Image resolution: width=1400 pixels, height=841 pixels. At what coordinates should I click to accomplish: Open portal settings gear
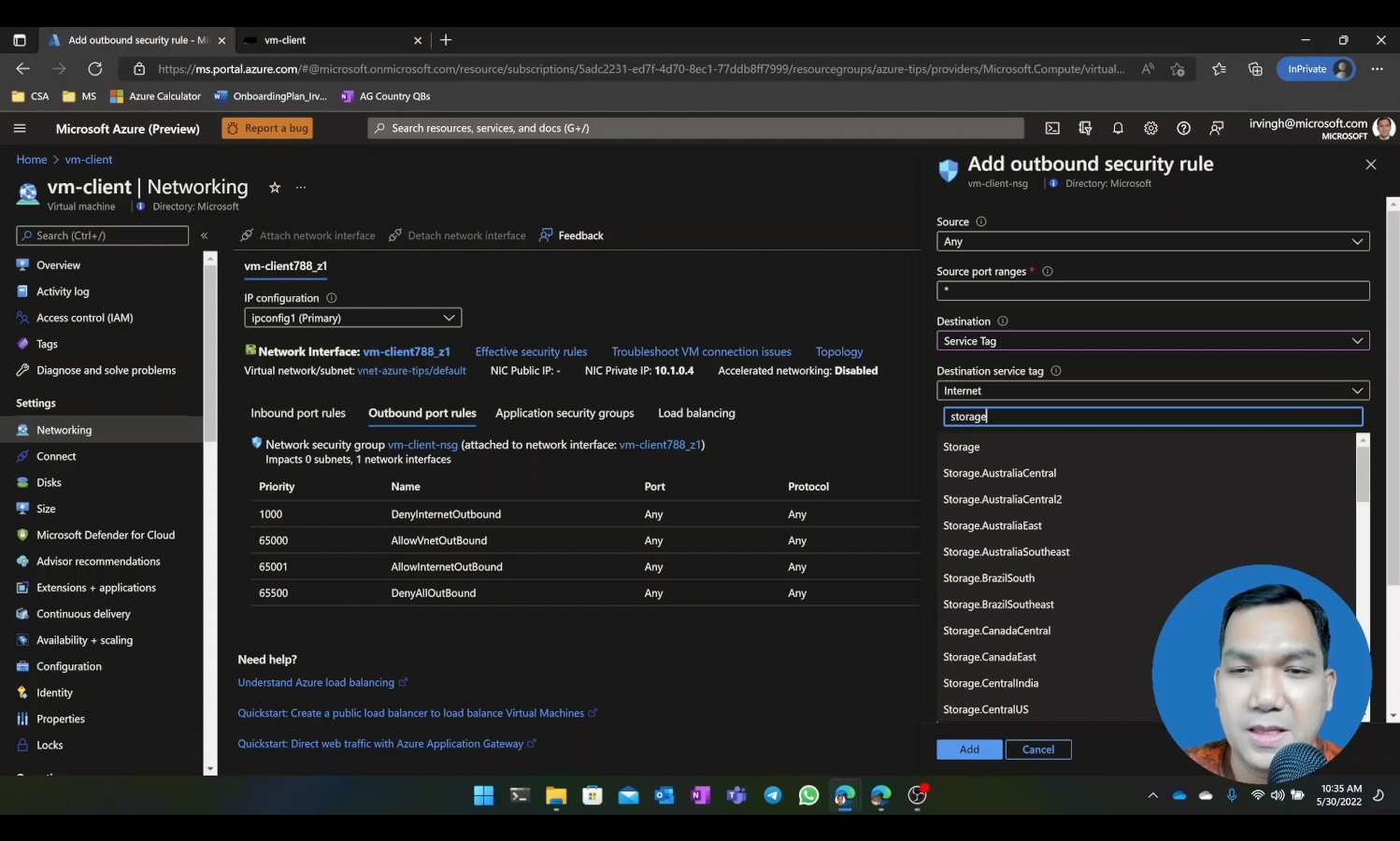click(1150, 128)
